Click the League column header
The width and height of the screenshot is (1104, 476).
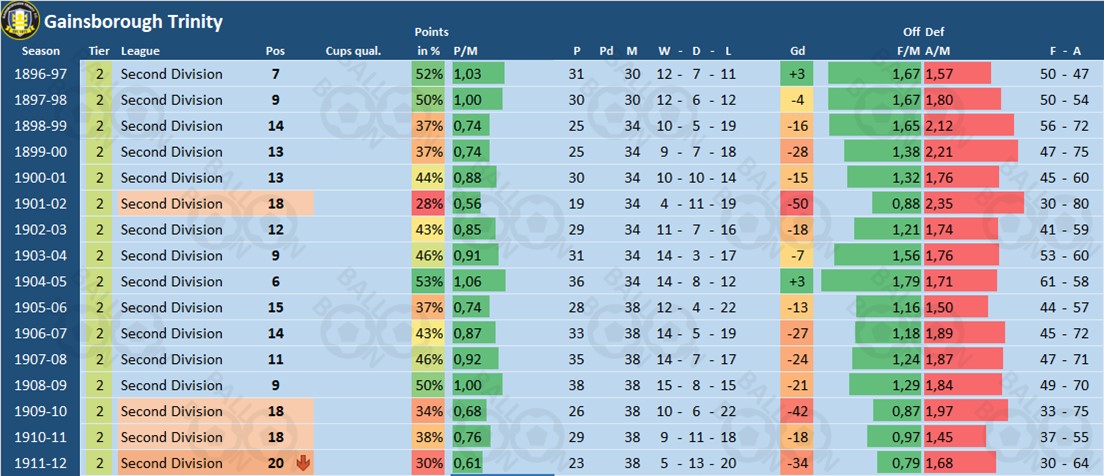(140, 51)
